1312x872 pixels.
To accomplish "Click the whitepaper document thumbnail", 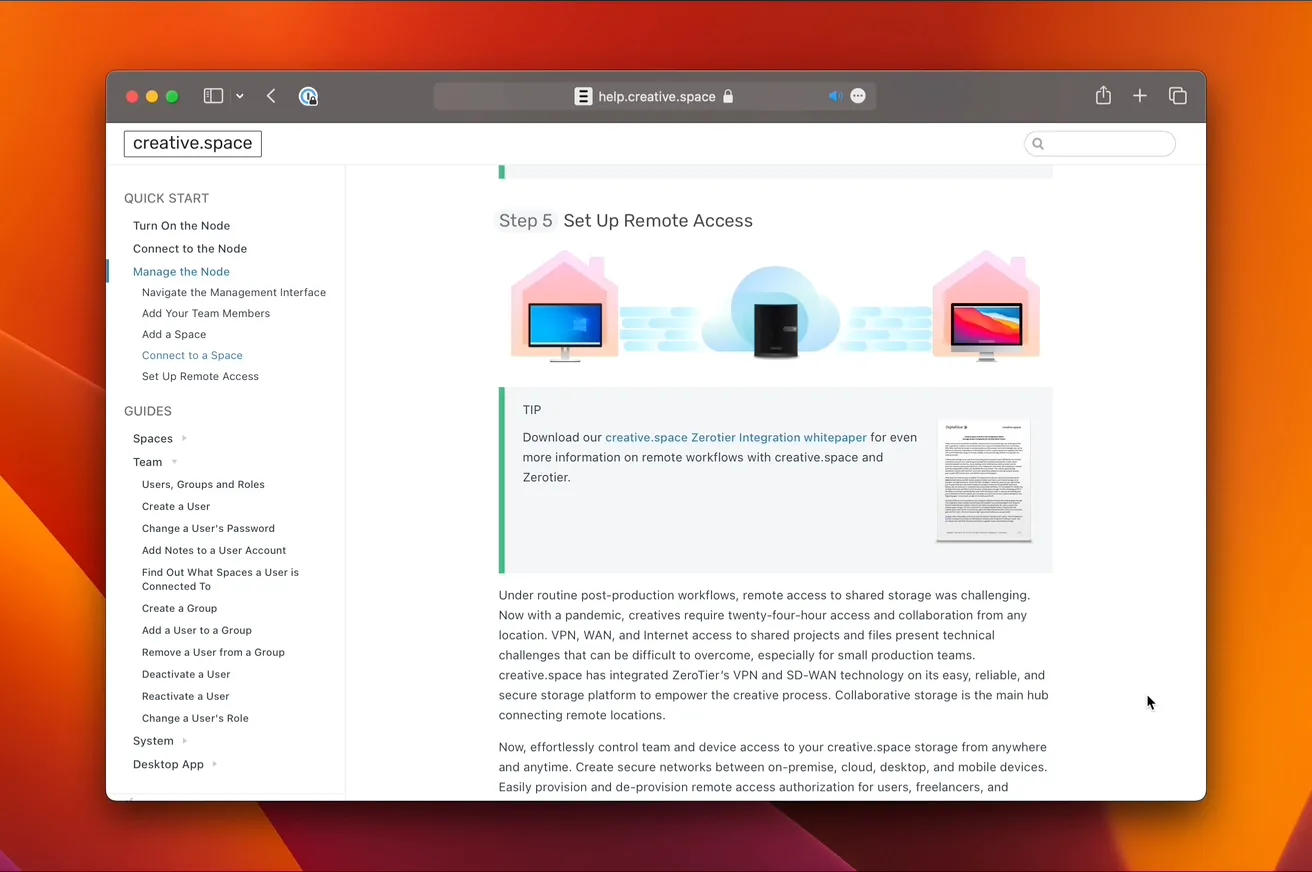I will 983,481.
